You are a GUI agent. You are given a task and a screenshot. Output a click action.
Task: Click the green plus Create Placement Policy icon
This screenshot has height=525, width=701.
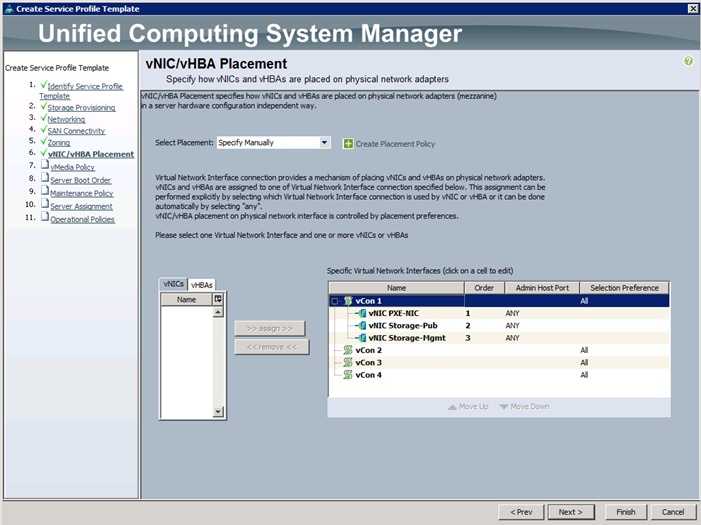(348, 144)
